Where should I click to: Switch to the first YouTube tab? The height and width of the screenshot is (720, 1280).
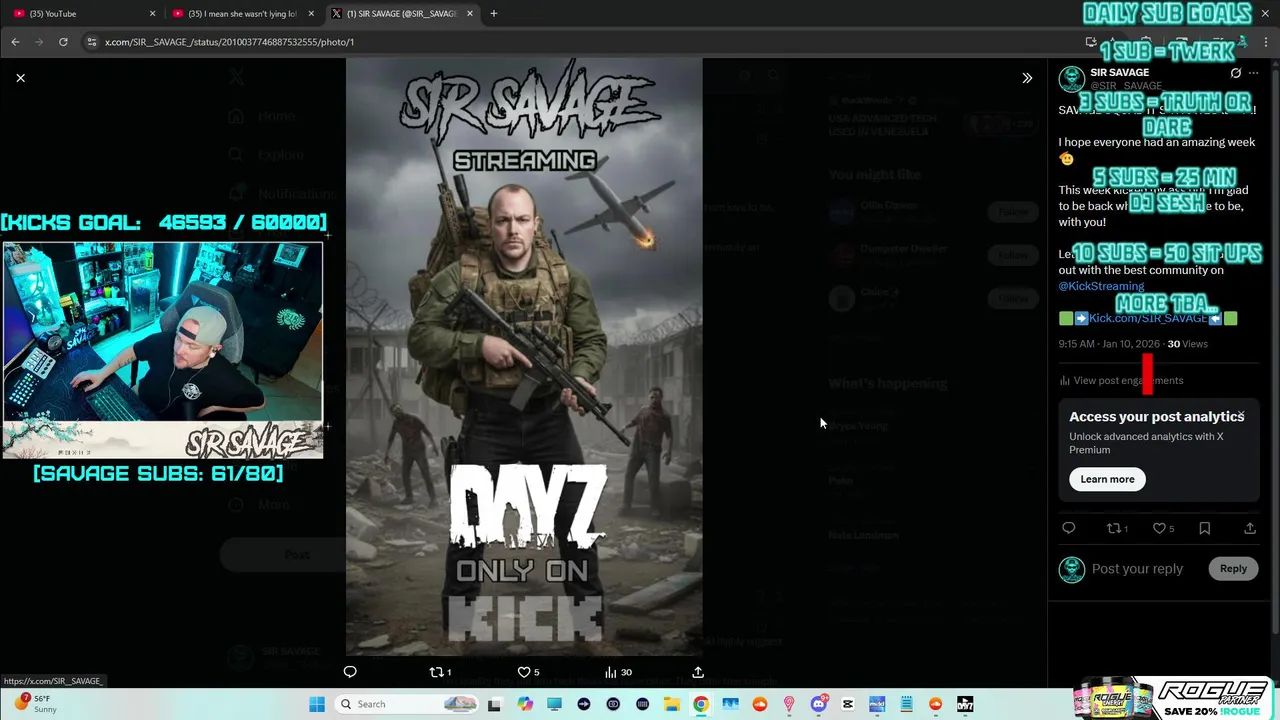point(83,14)
